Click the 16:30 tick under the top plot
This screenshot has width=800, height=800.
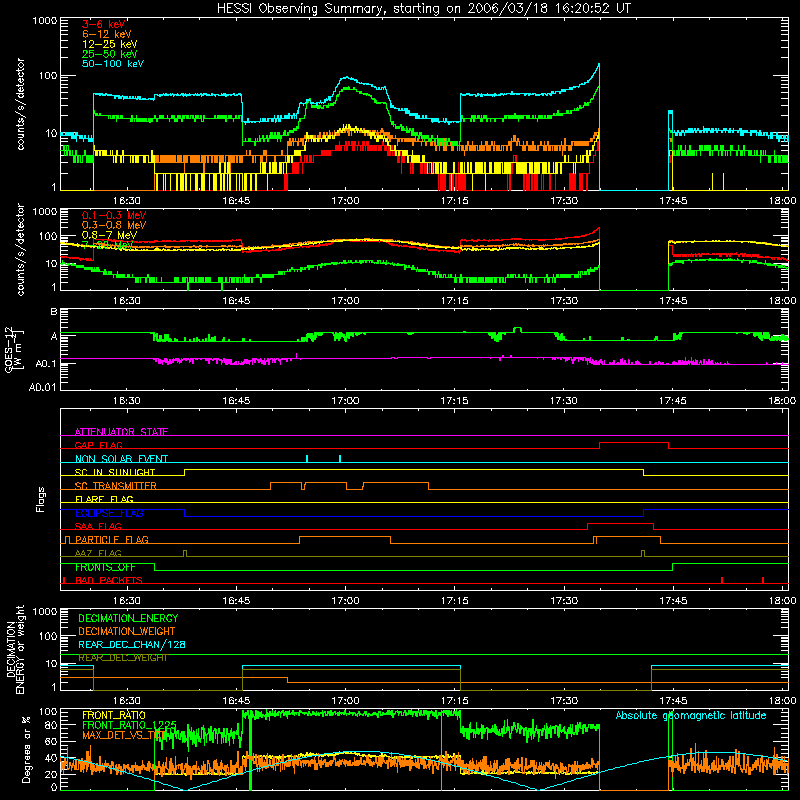[127, 201]
